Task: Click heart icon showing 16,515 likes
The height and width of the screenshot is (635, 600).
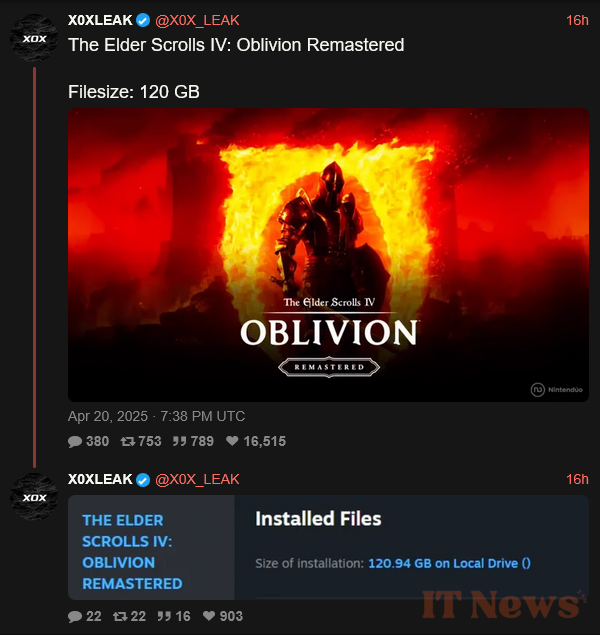Action: pos(232,441)
